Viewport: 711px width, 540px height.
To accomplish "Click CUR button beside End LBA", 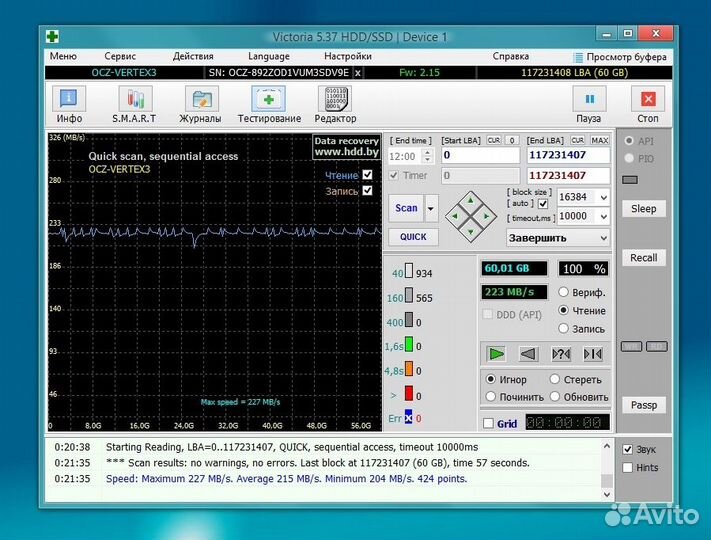I will tap(577, 141).
